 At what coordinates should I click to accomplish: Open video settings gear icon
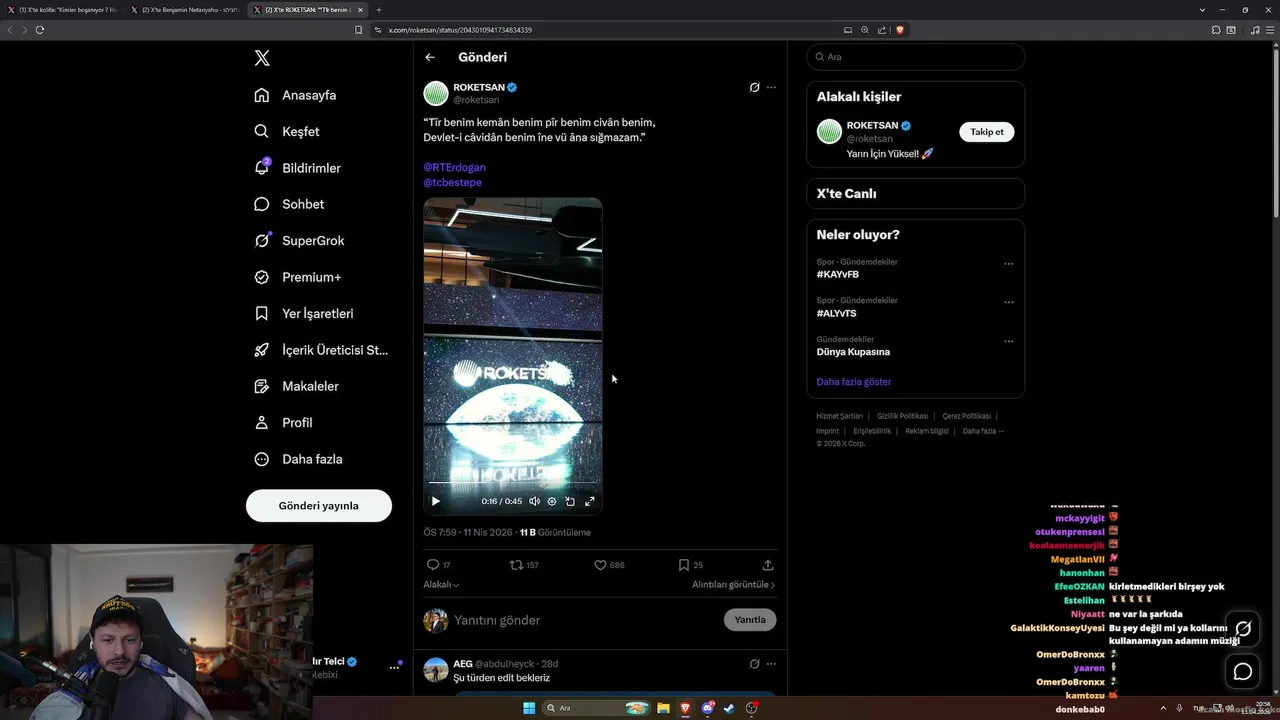click(x=552, y=501)
